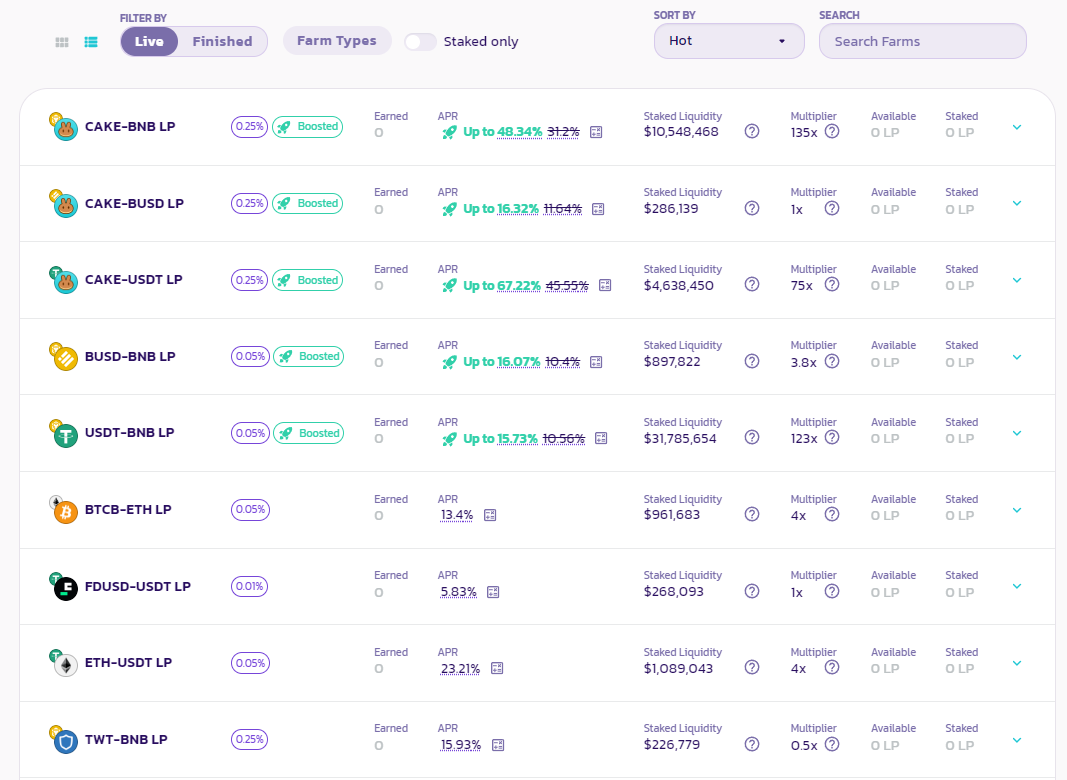The height and width of the screenshot is (780, 1067).
Task: Enable the Staked only toggle
Action: (x=420, y=42)
